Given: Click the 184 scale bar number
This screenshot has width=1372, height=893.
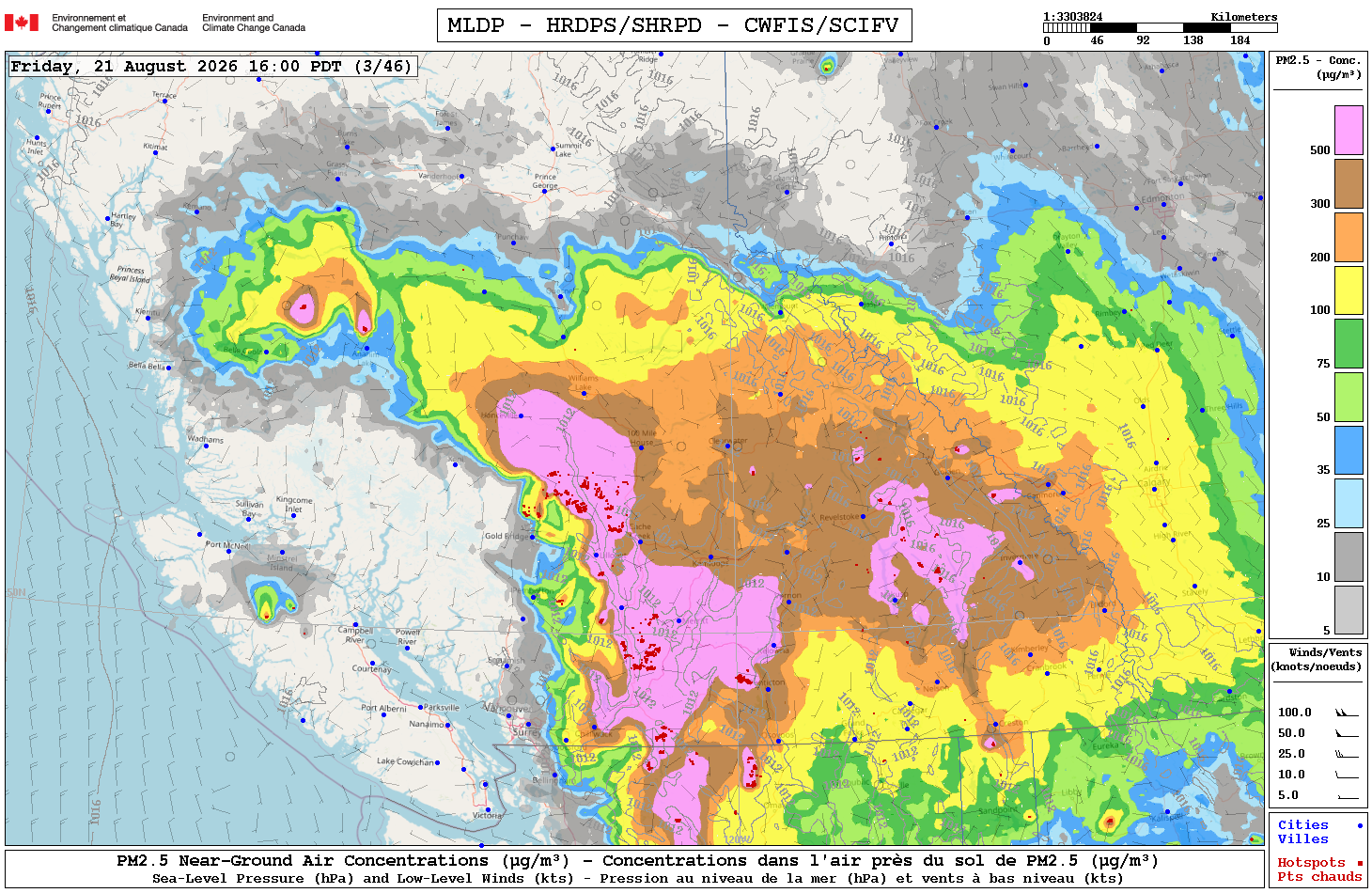Looking at the screenshot, I should click(1240, 40).
